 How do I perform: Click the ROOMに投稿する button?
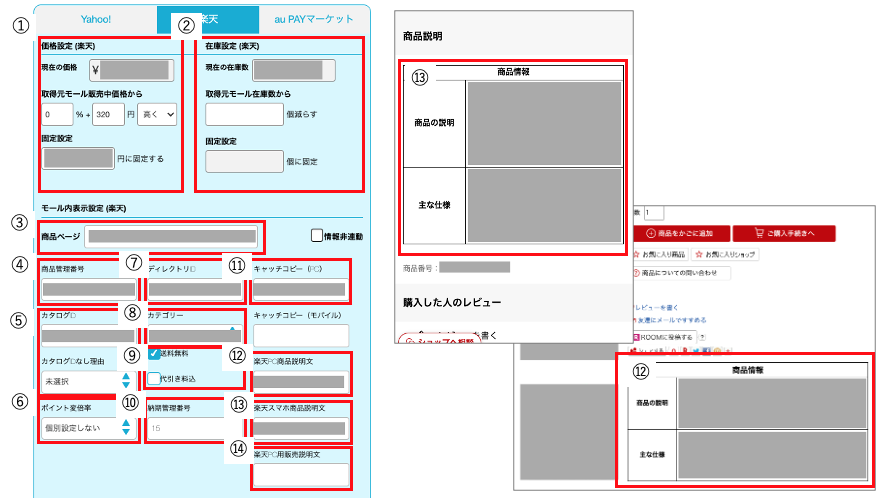pyautogui.click(x=665, y=337)
